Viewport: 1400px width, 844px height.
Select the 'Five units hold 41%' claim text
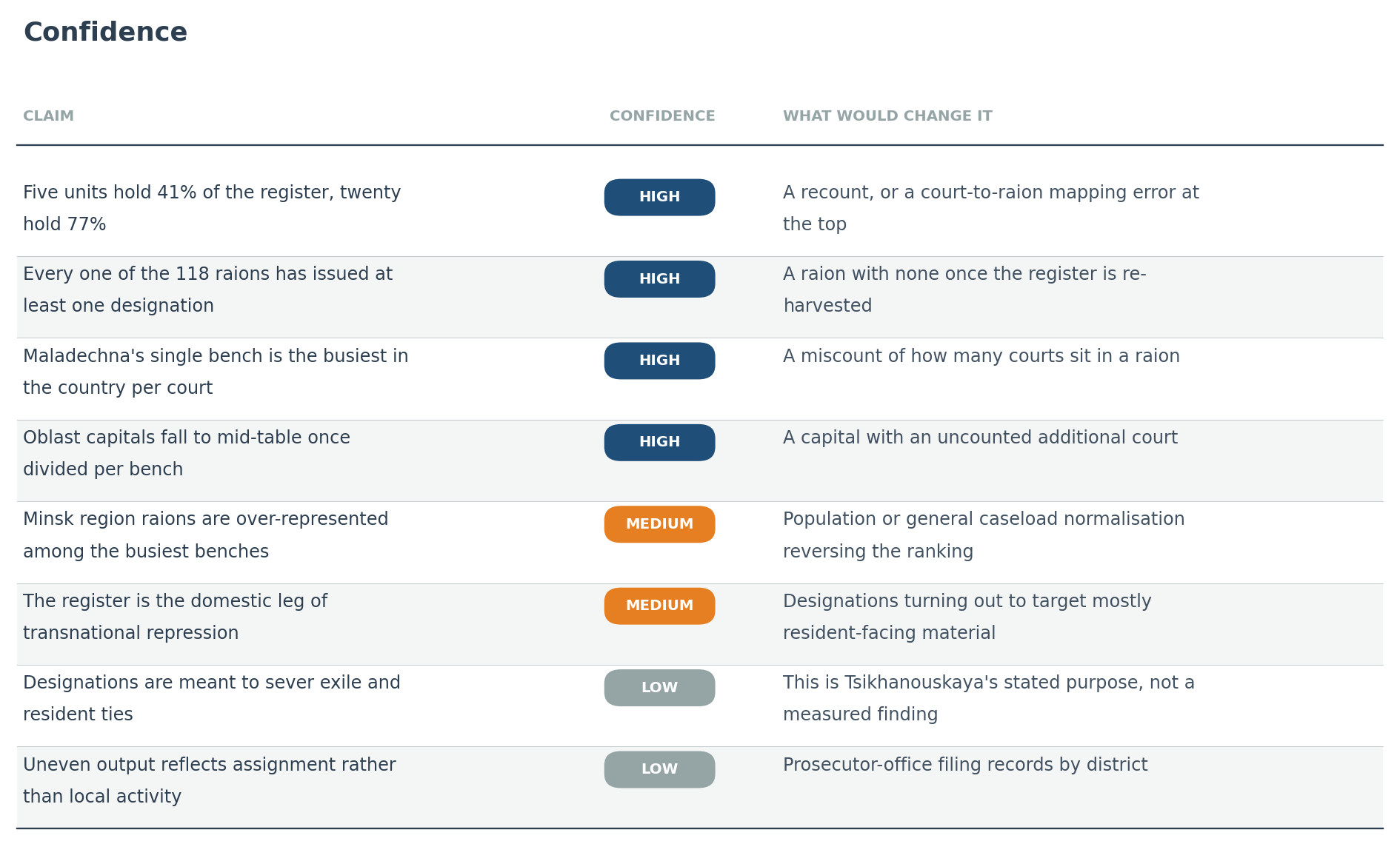pyautogui.click(x=212, y=208)
